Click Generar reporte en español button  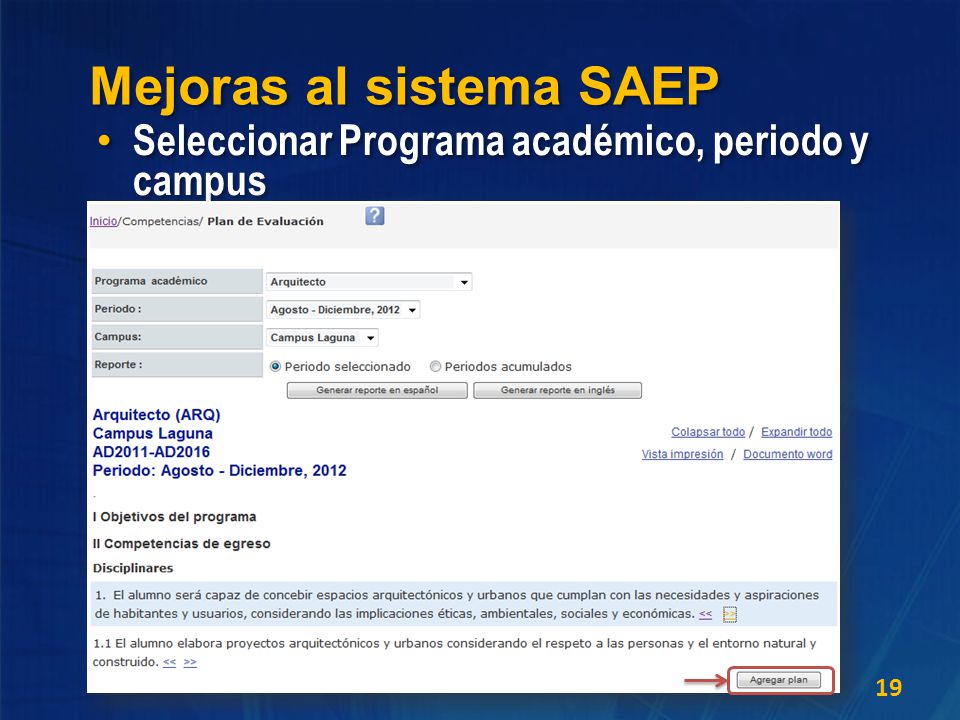(377, 390)
